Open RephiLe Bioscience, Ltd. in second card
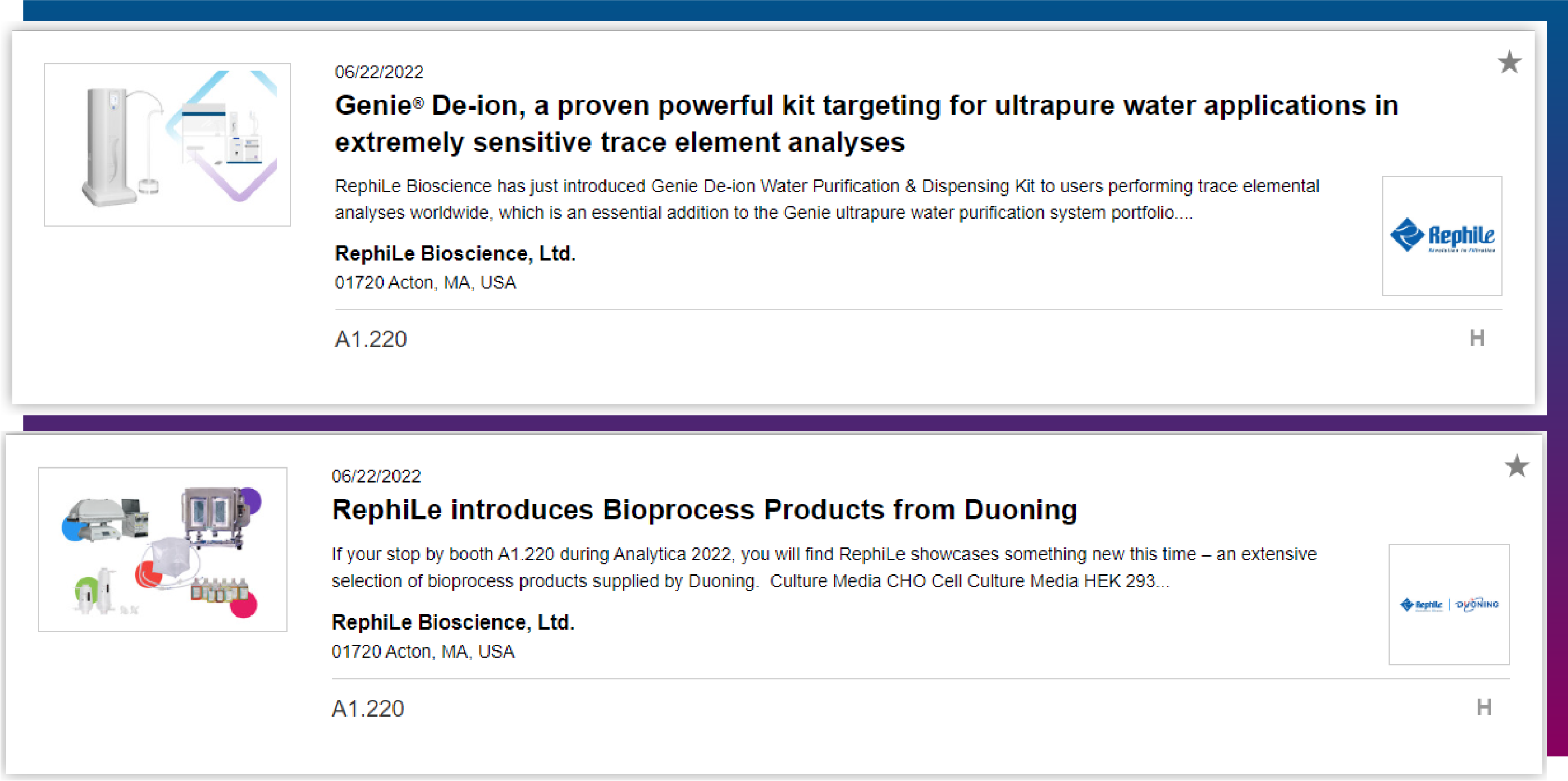 click(452, 622)
